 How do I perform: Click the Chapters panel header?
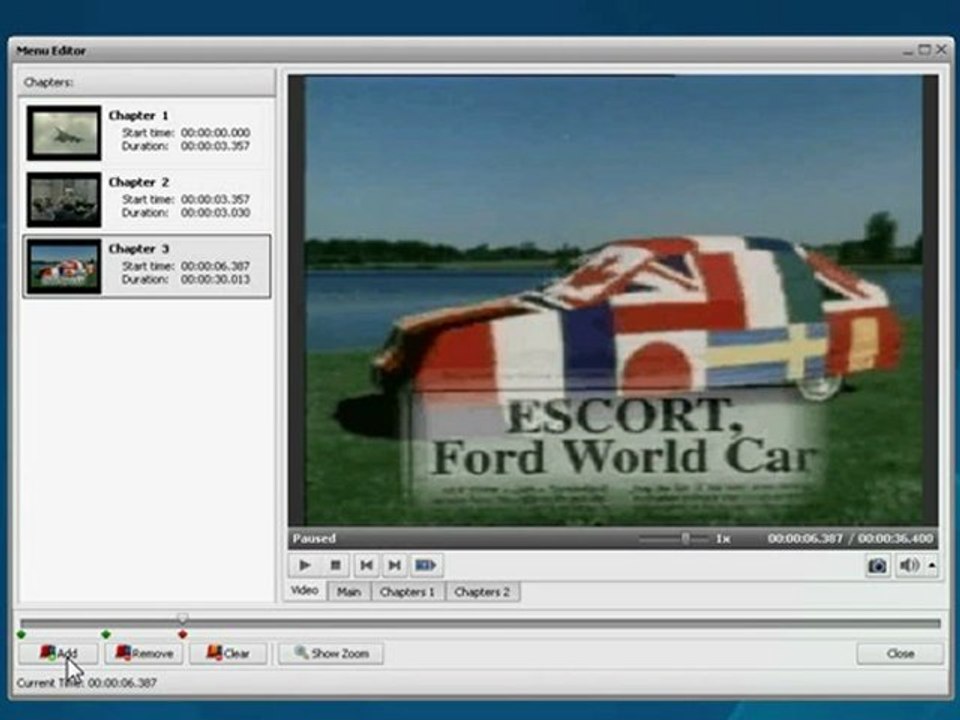(x=147, y=82)
